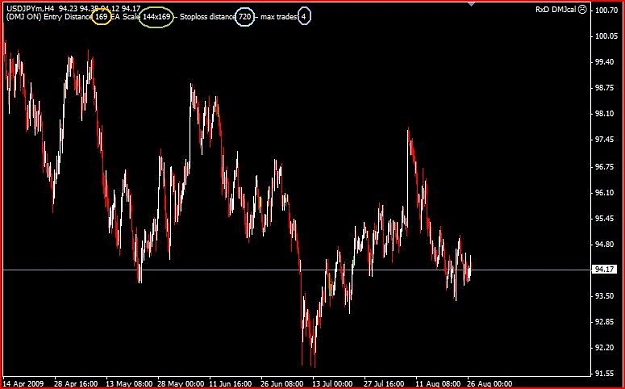Click the Stoploss distance value 720
Screen dimensions: 625x389
point(244,17)
